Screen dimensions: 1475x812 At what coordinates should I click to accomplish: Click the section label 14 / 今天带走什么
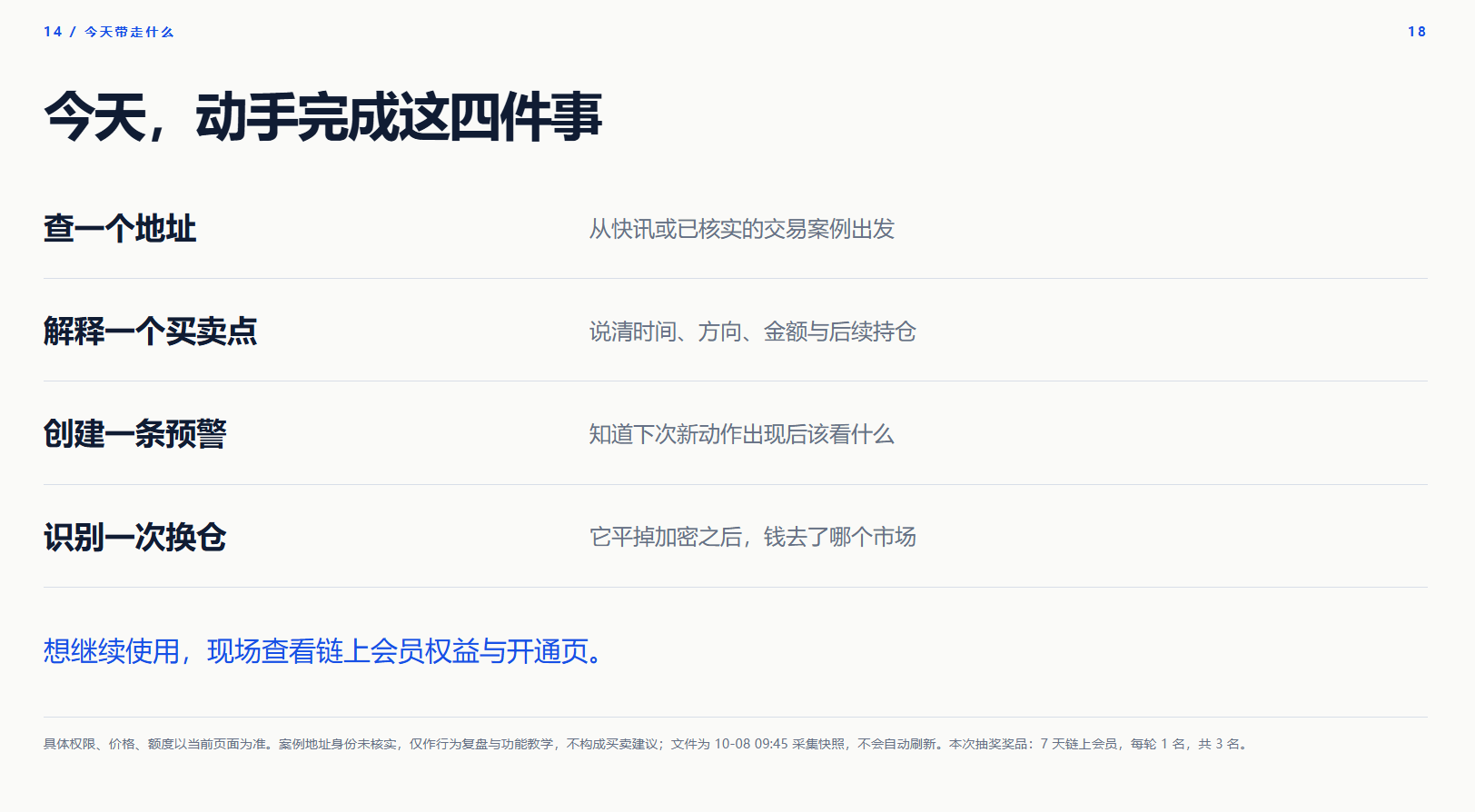click(108, 32)
